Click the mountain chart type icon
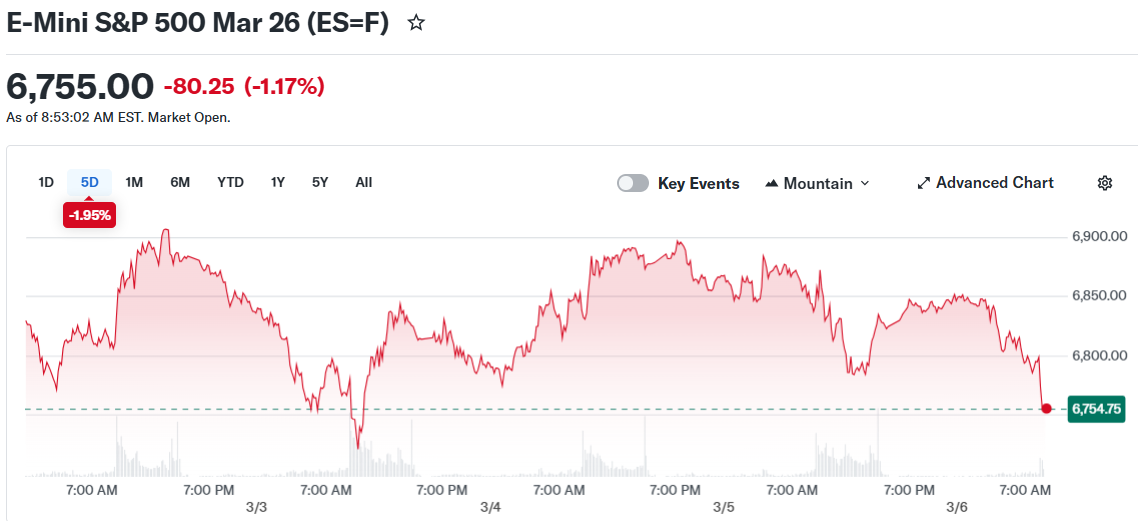Image resolution: width=1138 pixels, height=521 pixels. (x=771, y=184)
